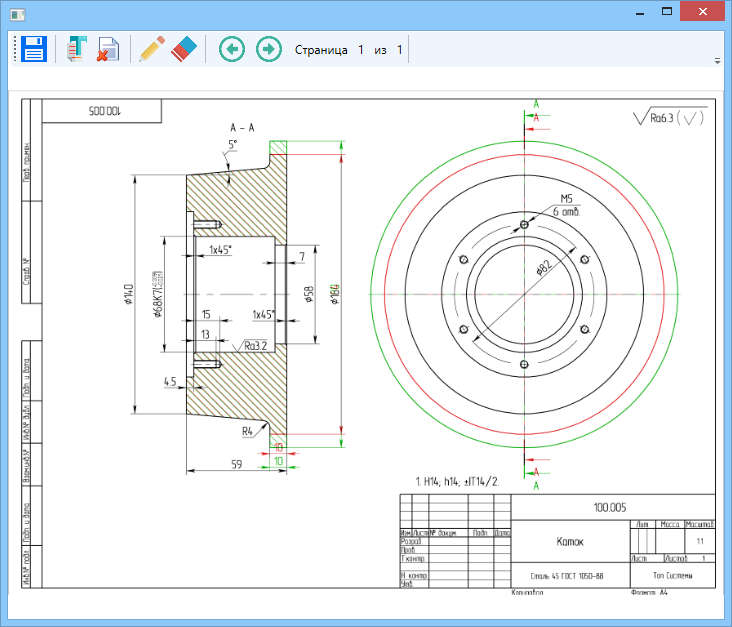
Task: Click the delete page icon with red X
Action: point(108,49)
